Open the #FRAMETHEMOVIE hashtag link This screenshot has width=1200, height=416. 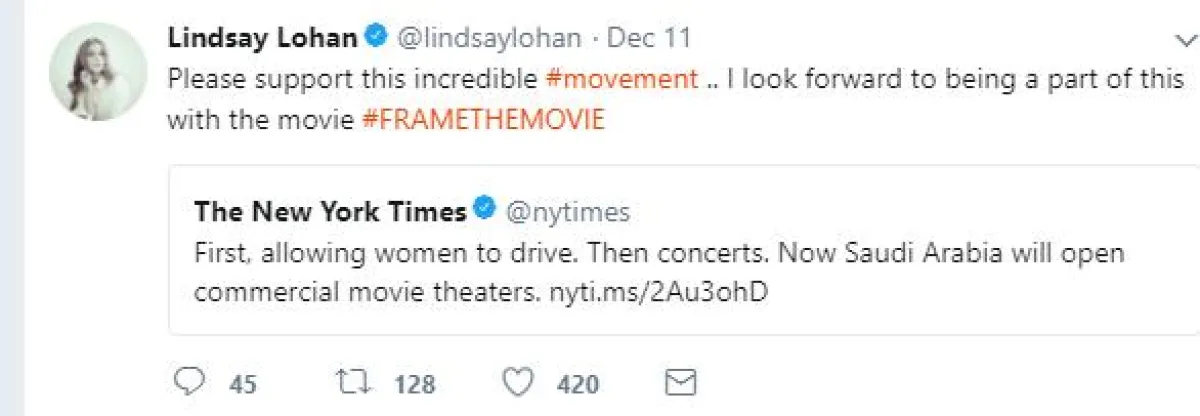tap(482, 120)
